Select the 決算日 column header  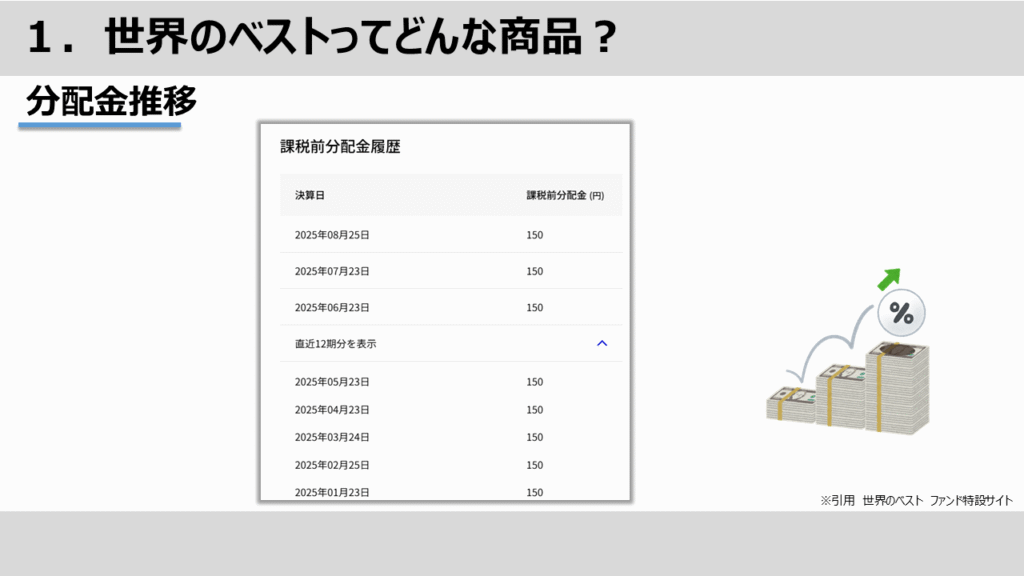tap(310, 195)
